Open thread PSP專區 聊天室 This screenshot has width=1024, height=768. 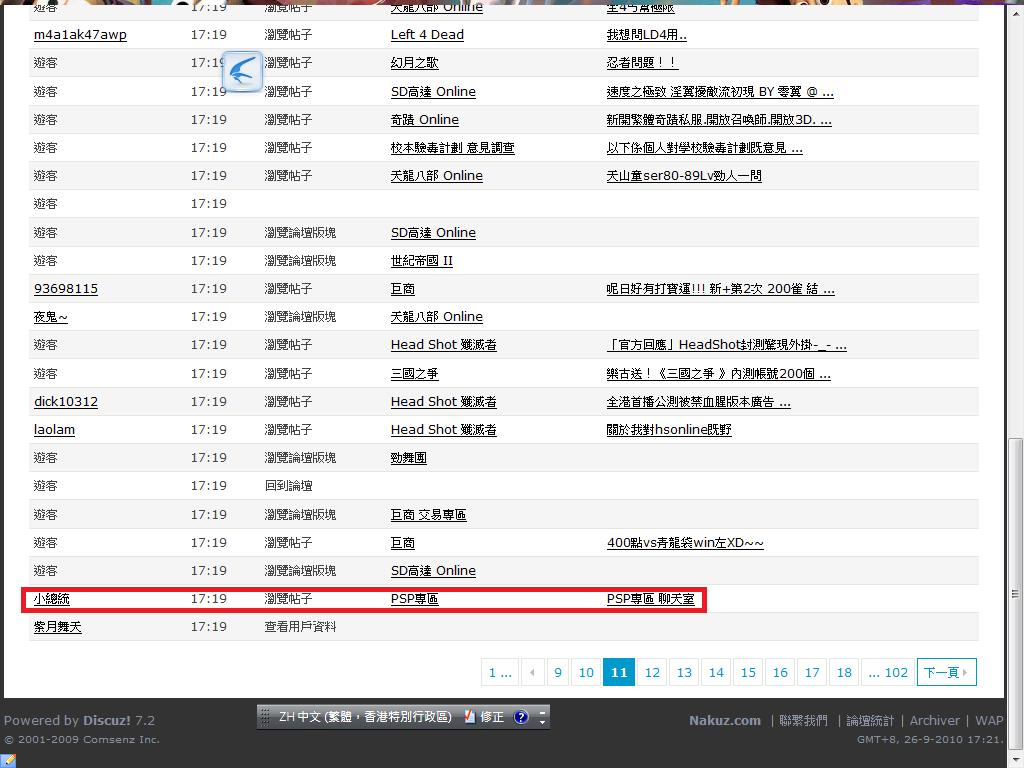[x=650, y=599]
